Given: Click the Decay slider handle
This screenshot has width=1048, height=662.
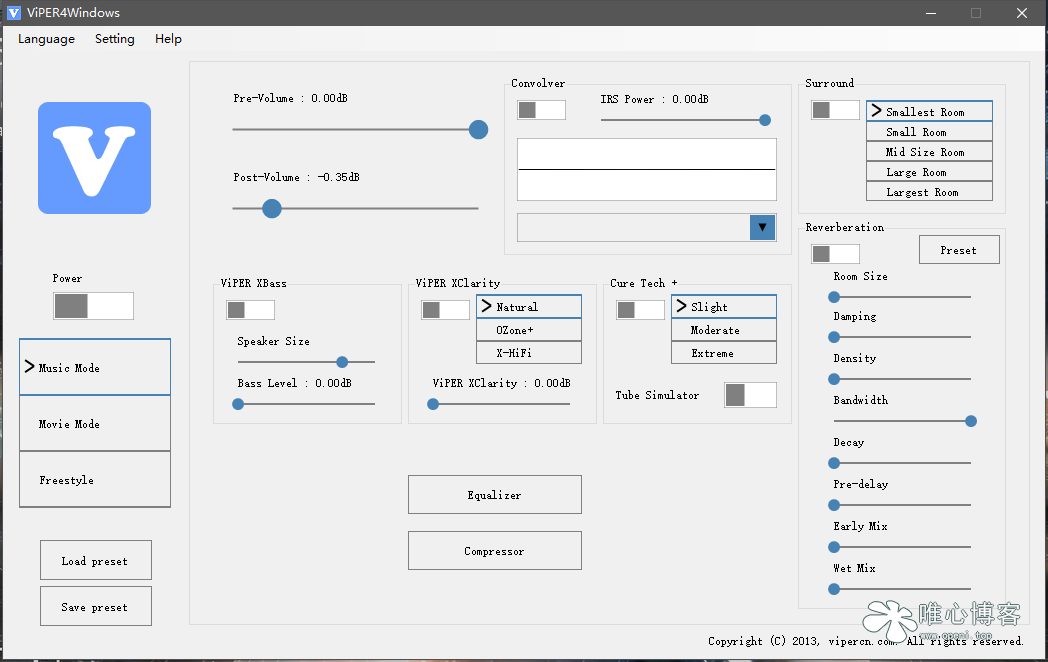Looking at the screenshot, I should pos(834,463).
